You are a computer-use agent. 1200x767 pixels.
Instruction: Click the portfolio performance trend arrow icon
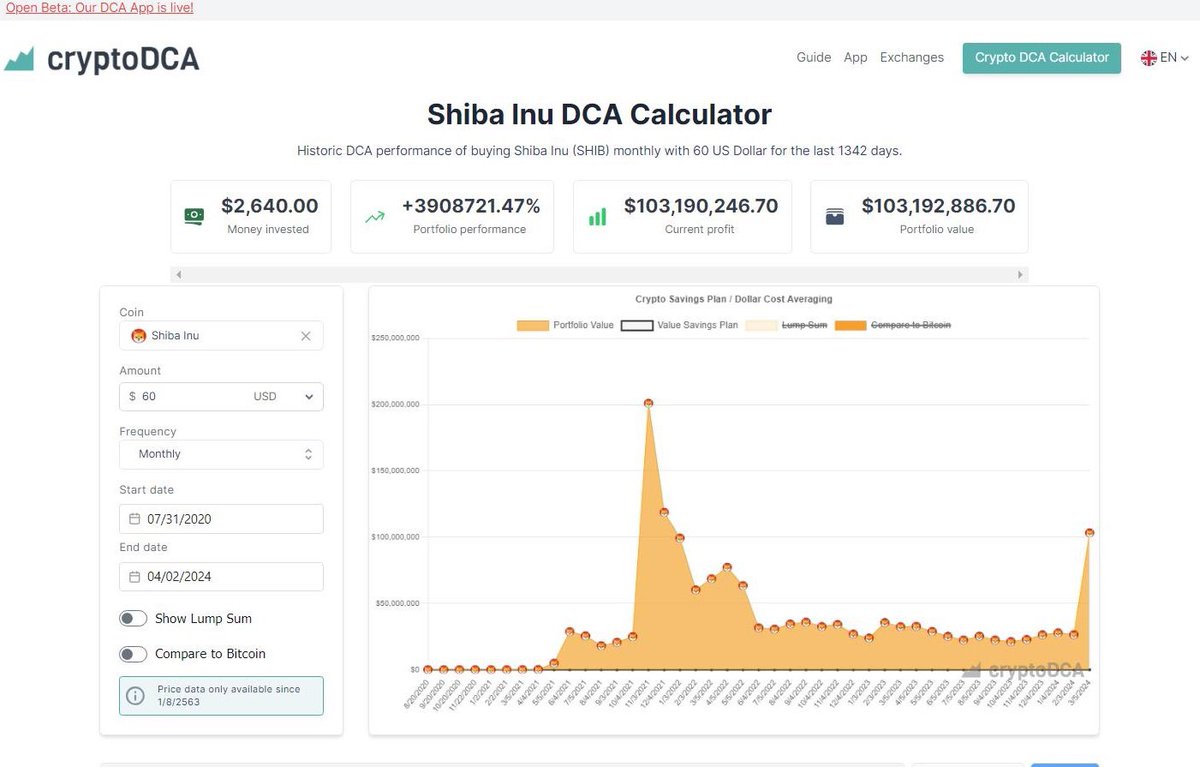[x=375, y=216]
